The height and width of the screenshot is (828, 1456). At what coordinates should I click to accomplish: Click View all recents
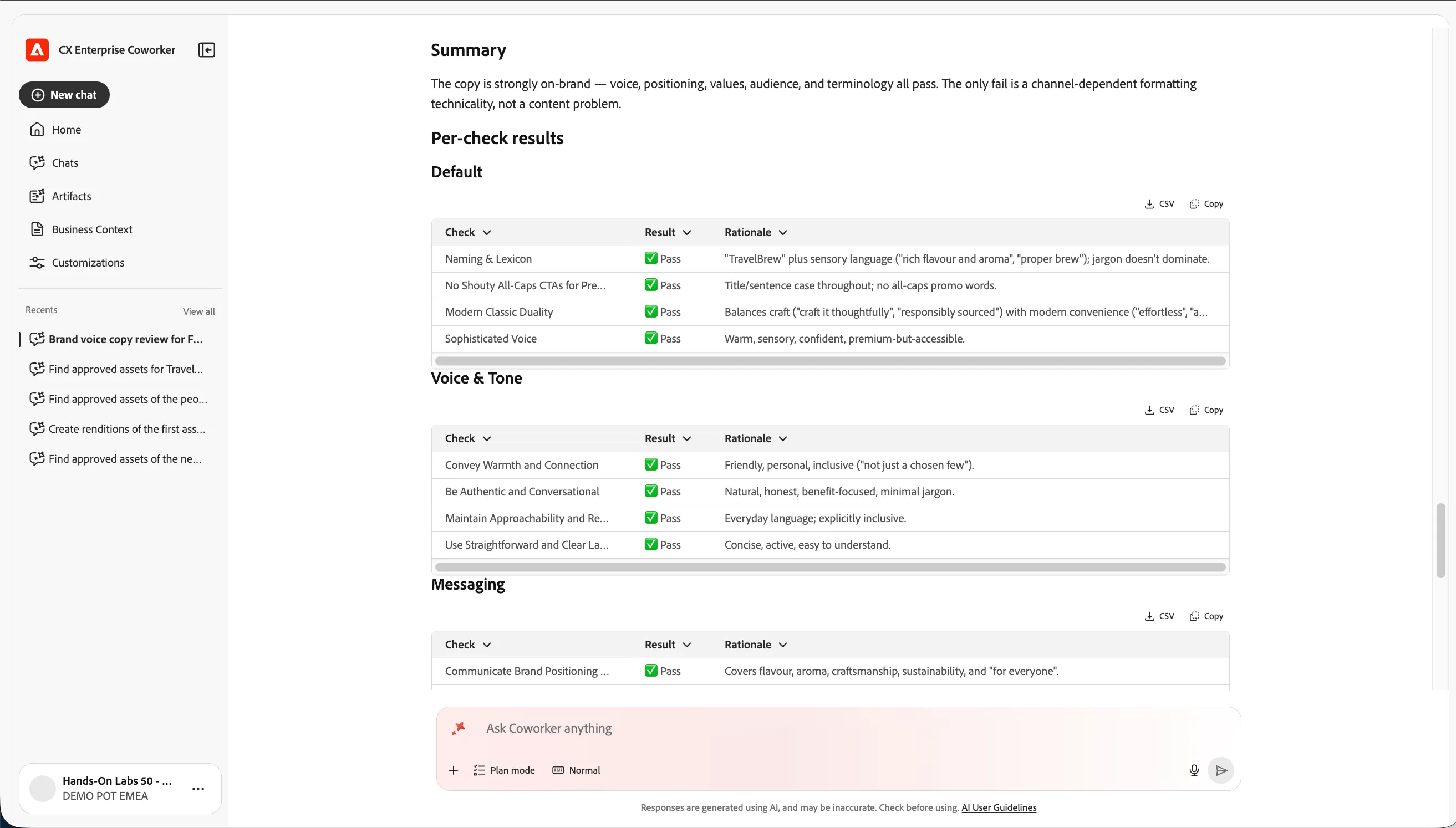coord(199,311)
